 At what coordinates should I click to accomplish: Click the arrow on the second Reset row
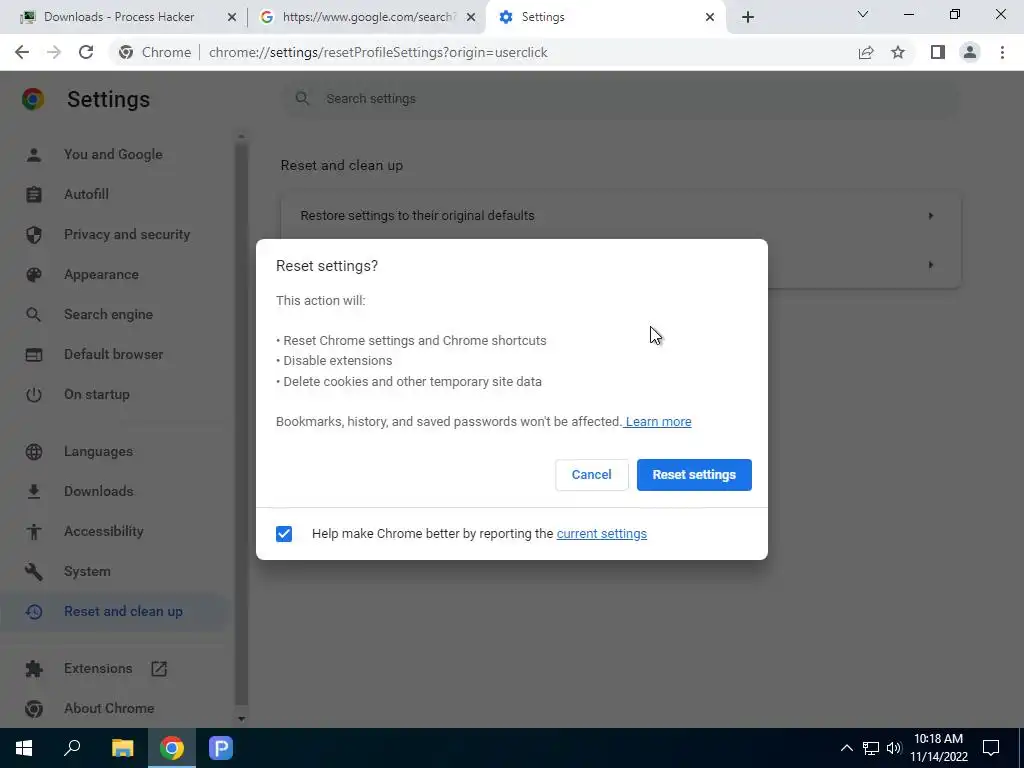[931, 264]
